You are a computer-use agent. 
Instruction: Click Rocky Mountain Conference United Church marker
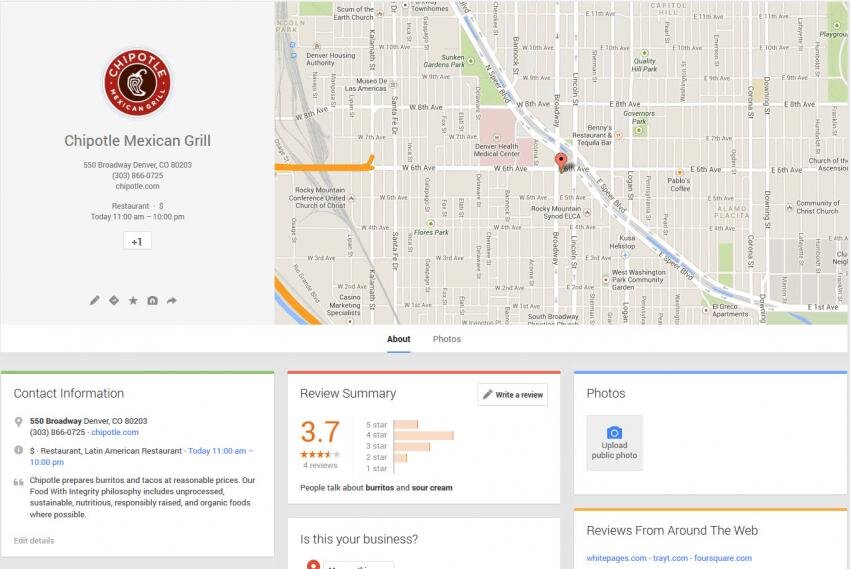[351, 198]
